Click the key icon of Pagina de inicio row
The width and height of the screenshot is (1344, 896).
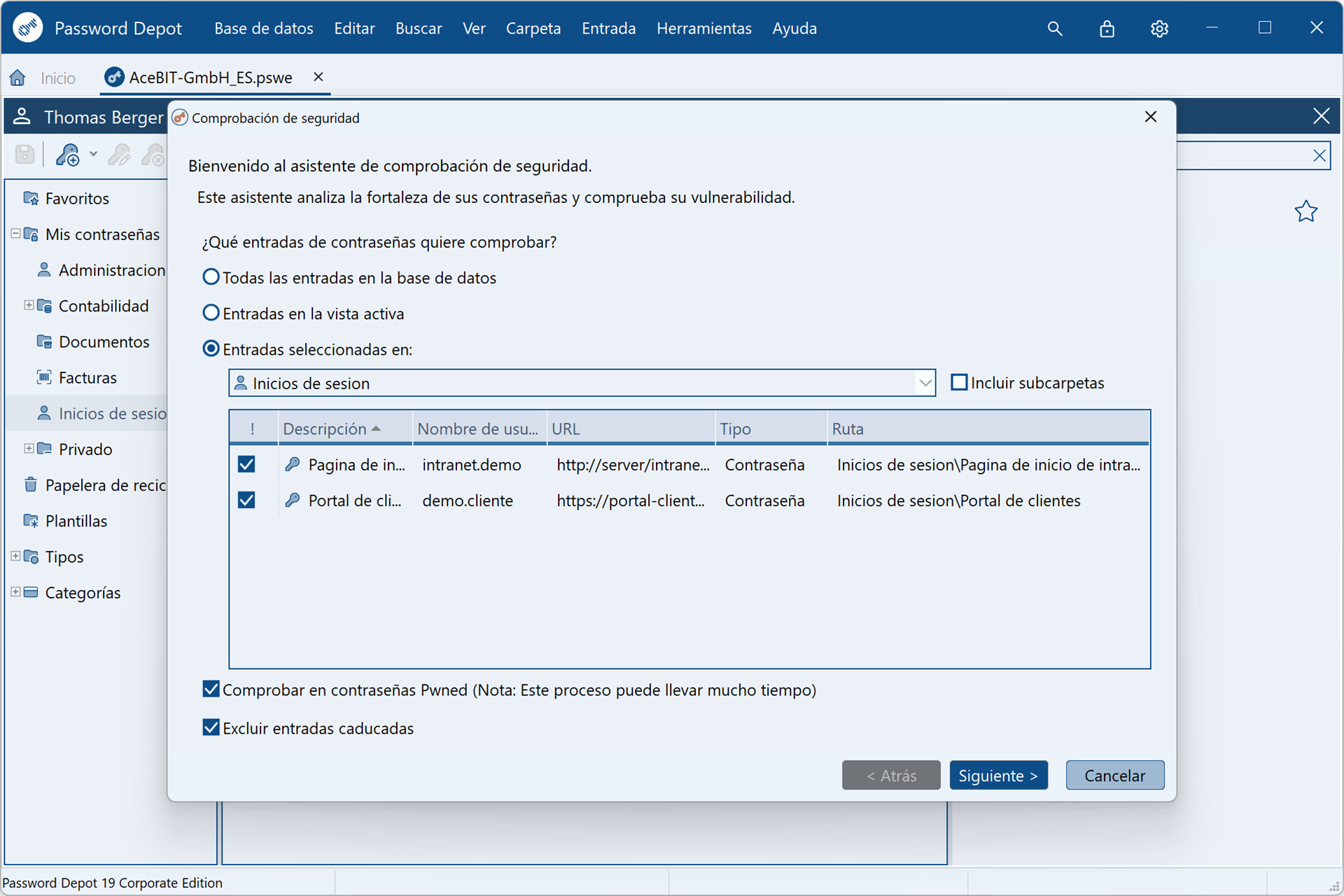(293, 464)
